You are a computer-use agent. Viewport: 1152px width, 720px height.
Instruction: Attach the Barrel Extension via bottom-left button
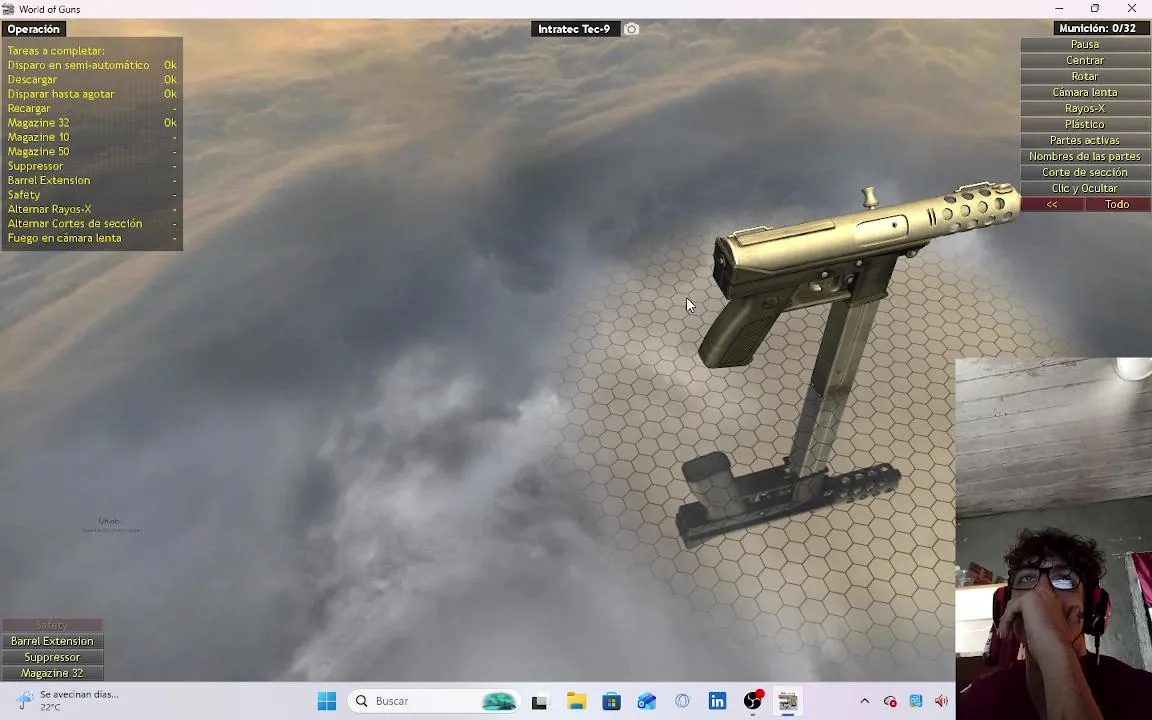point(52,641)
